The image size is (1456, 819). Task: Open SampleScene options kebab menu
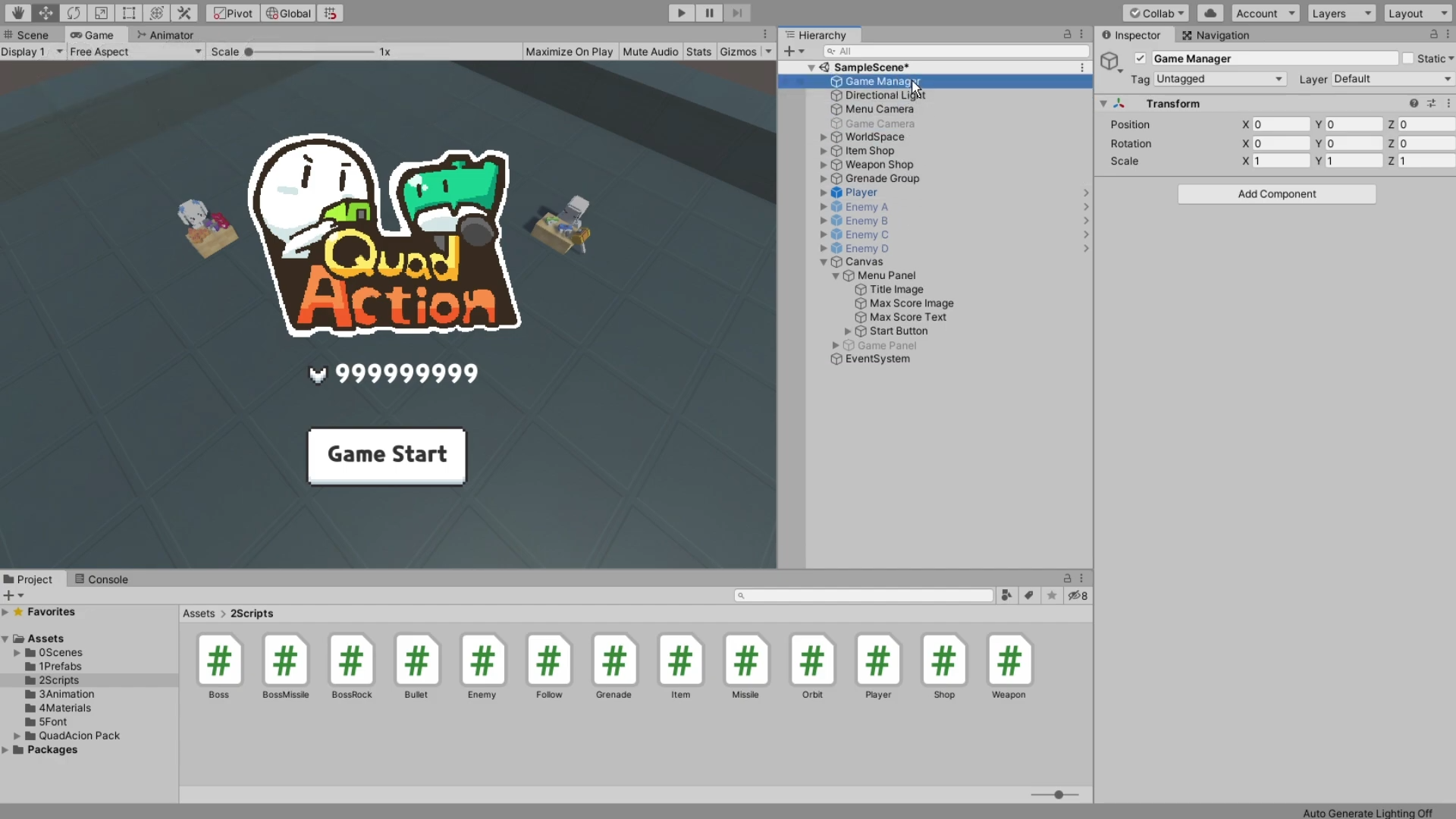click(1082, 67)
